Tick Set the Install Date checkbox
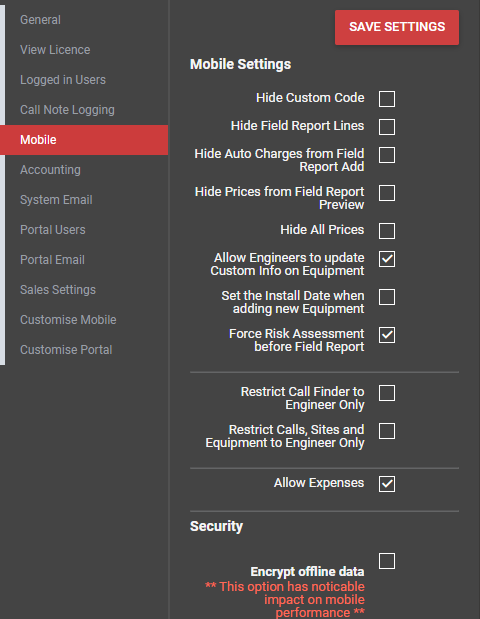This screenshot has width=480, height=619. 387,297
